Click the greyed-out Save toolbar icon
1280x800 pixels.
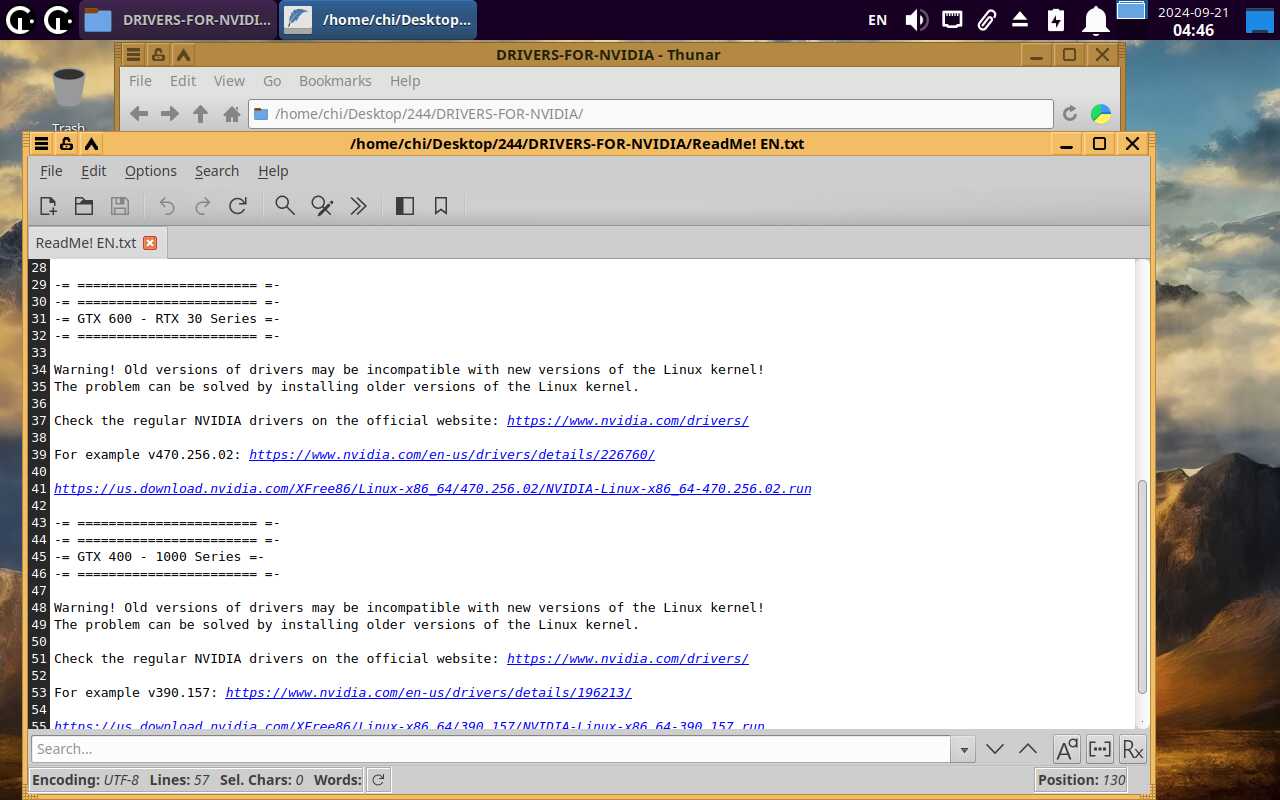click(x=120, y=206)
